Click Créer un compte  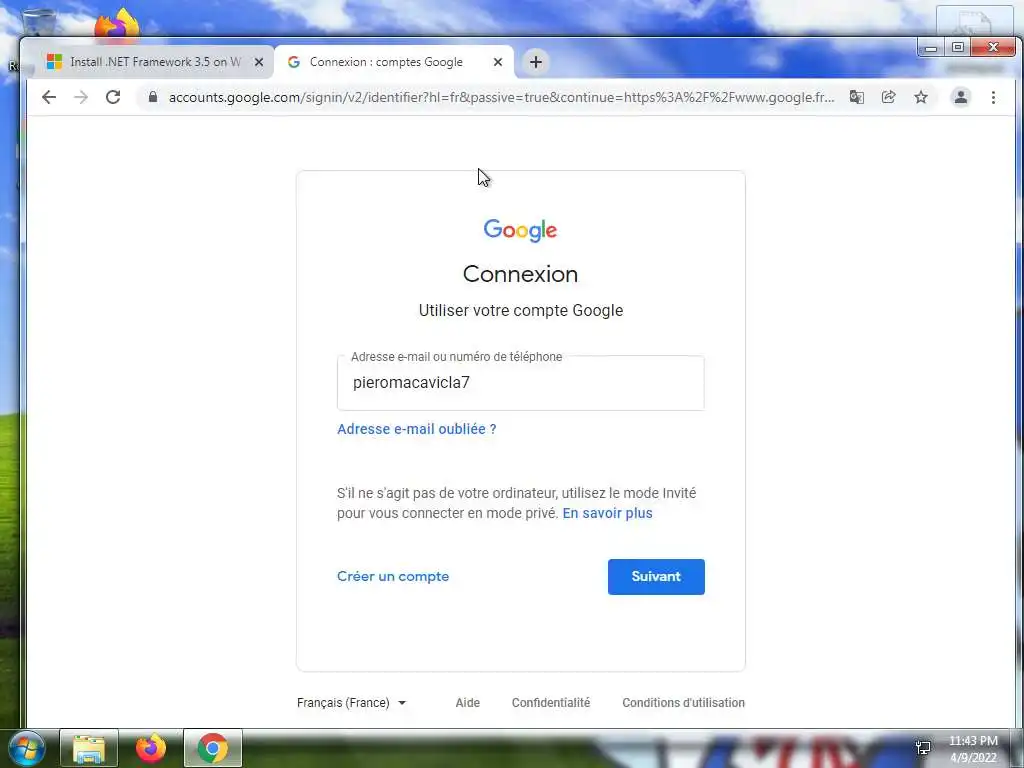(x=393, y=577)
